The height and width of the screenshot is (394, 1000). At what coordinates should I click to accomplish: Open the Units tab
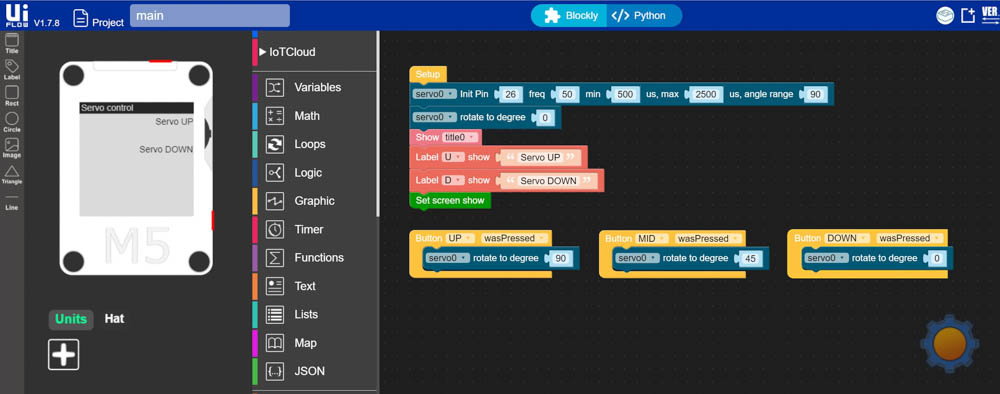click(71, 319)
